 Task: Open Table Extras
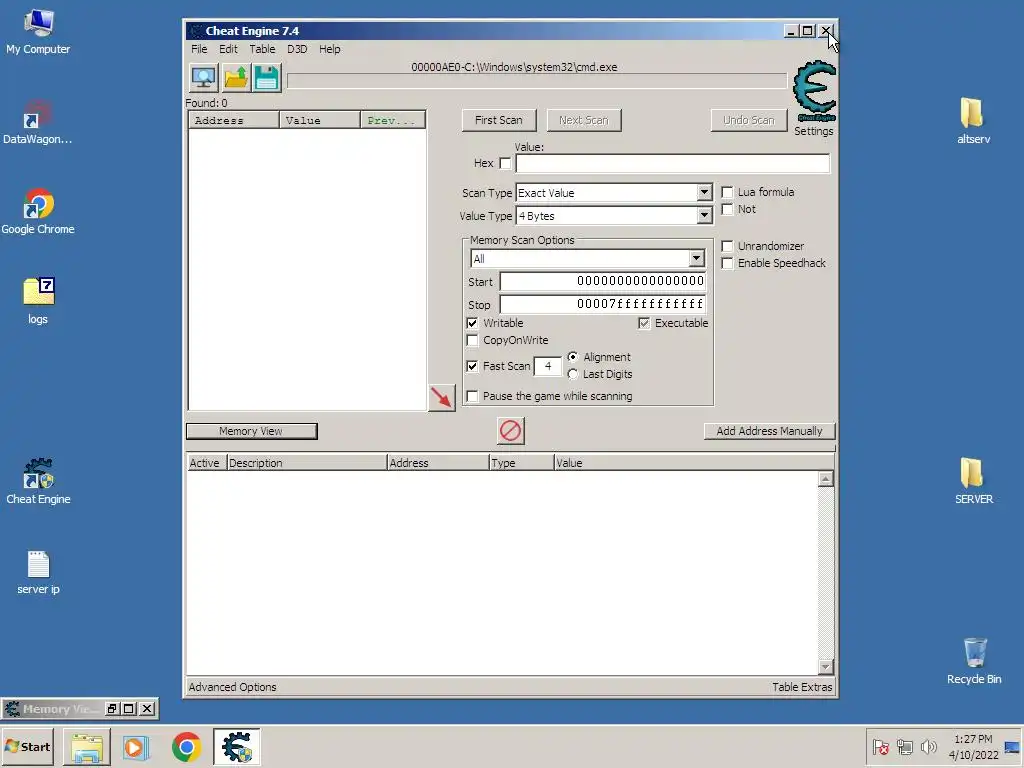(x=802, y=687)
